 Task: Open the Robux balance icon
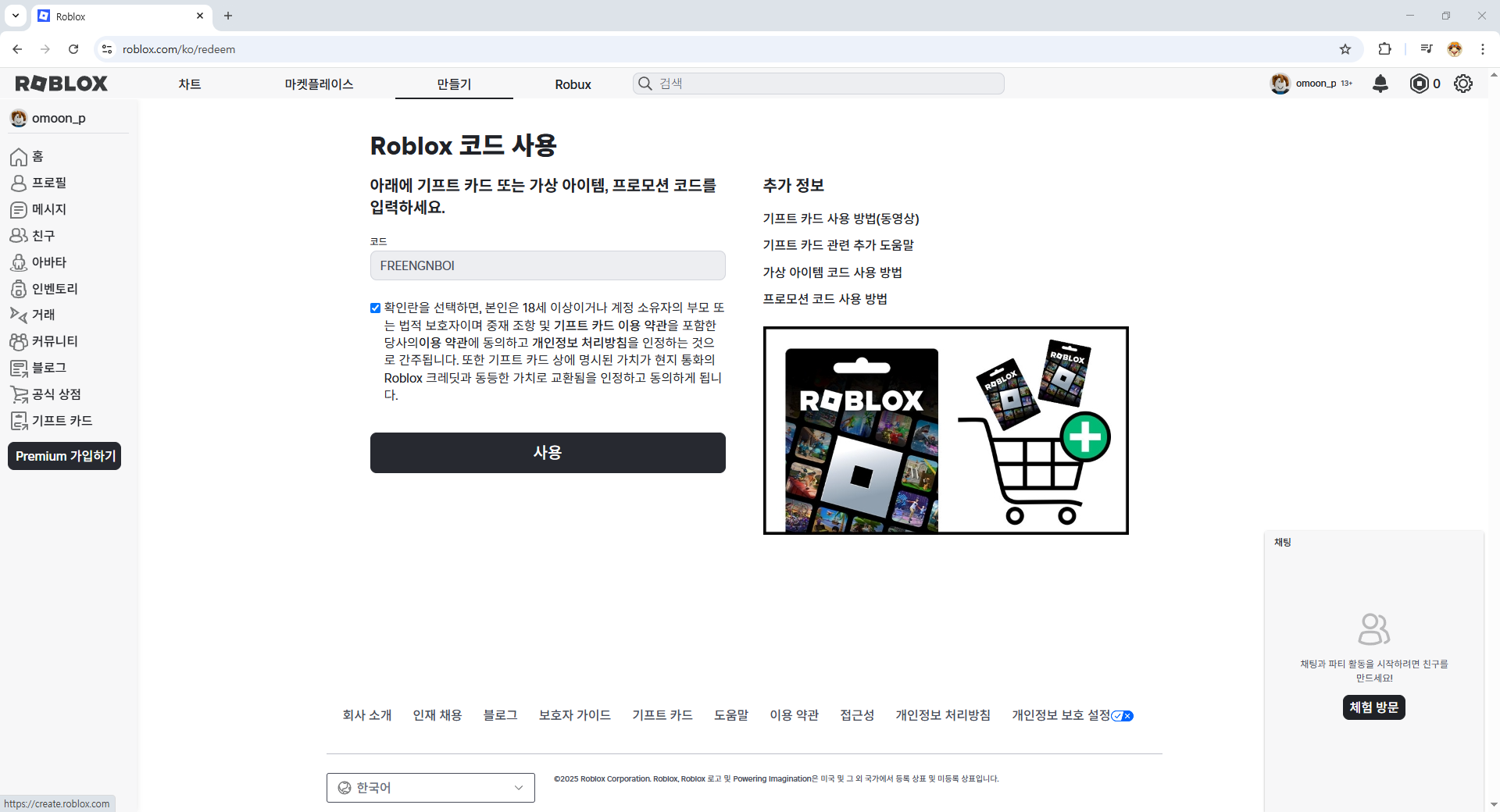click(x=1419, y=84)
